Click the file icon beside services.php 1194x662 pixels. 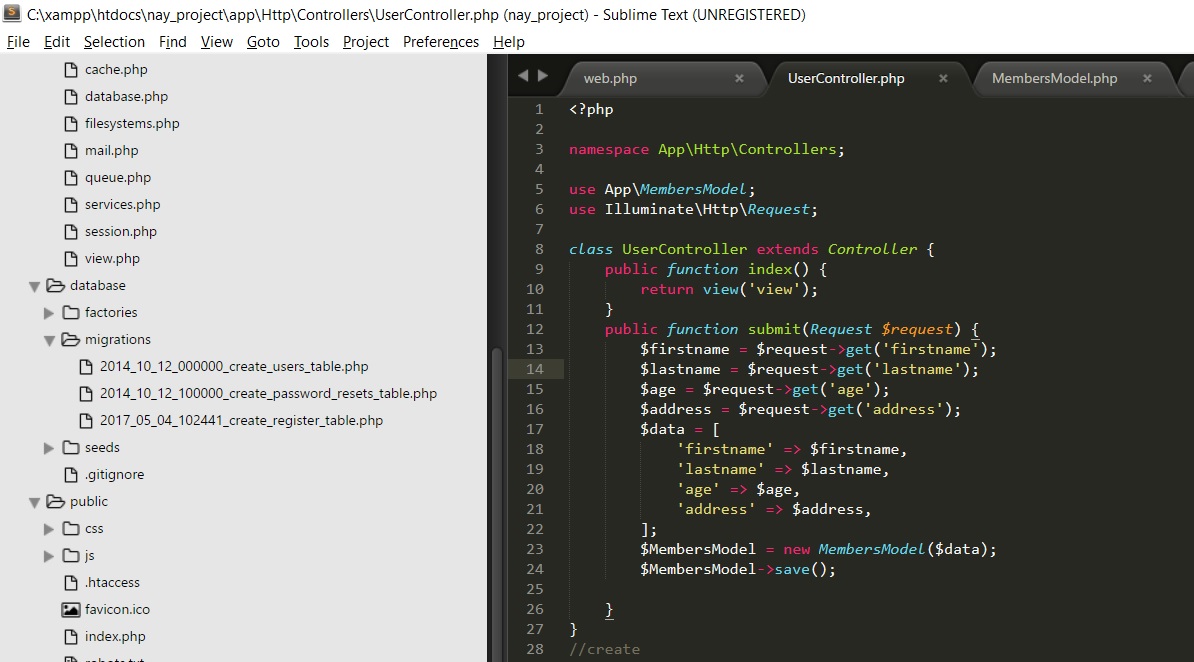tap(70, 204)
